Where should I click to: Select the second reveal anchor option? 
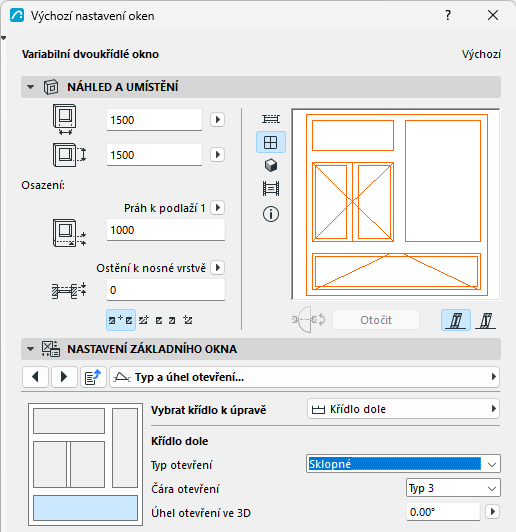(x=144, y=320)
